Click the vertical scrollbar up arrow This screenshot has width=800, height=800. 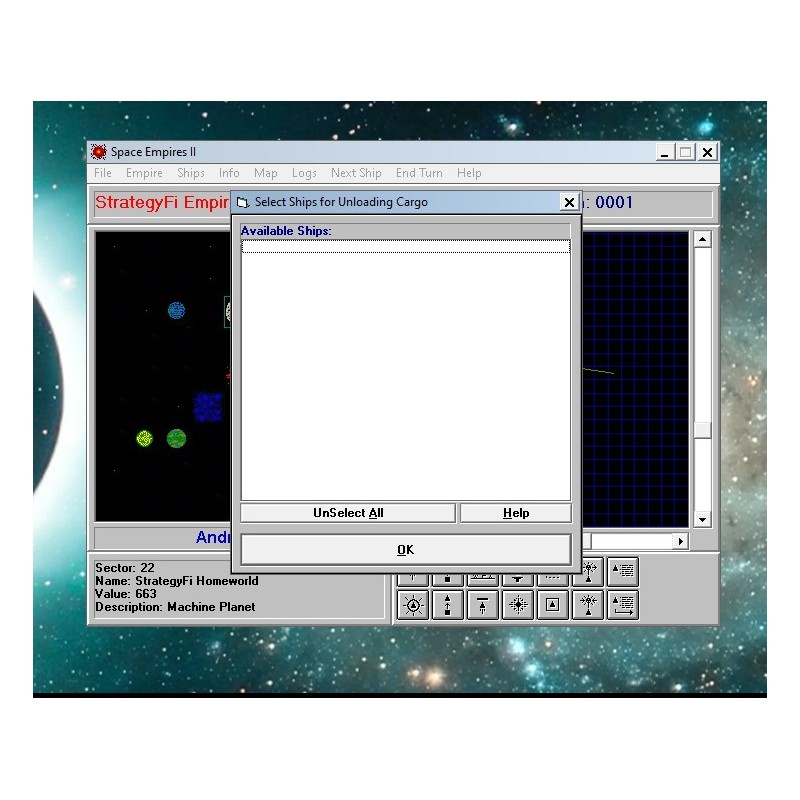point(702,239)
